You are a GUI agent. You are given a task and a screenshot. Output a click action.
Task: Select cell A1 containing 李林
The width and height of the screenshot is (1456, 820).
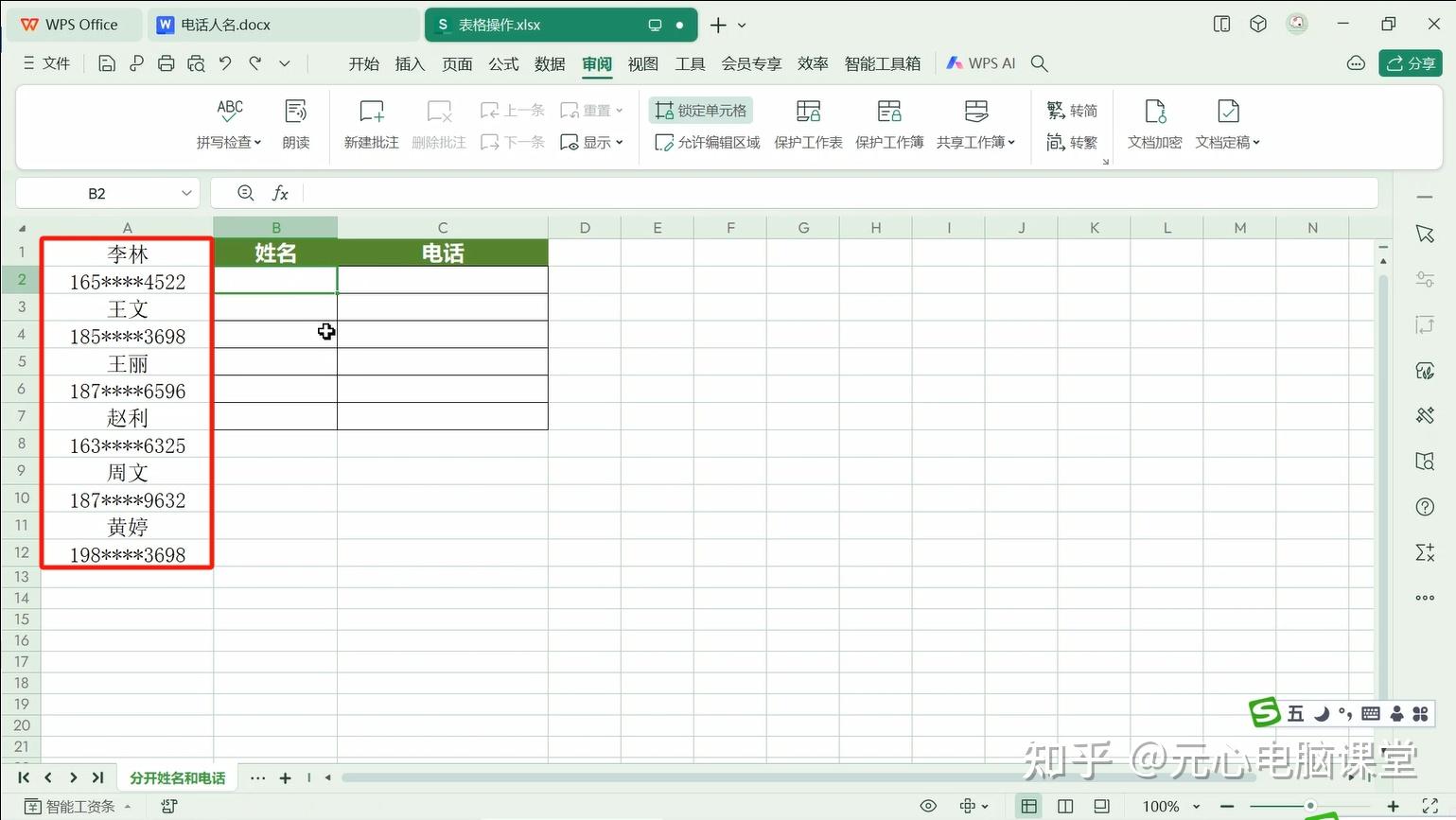128,253
